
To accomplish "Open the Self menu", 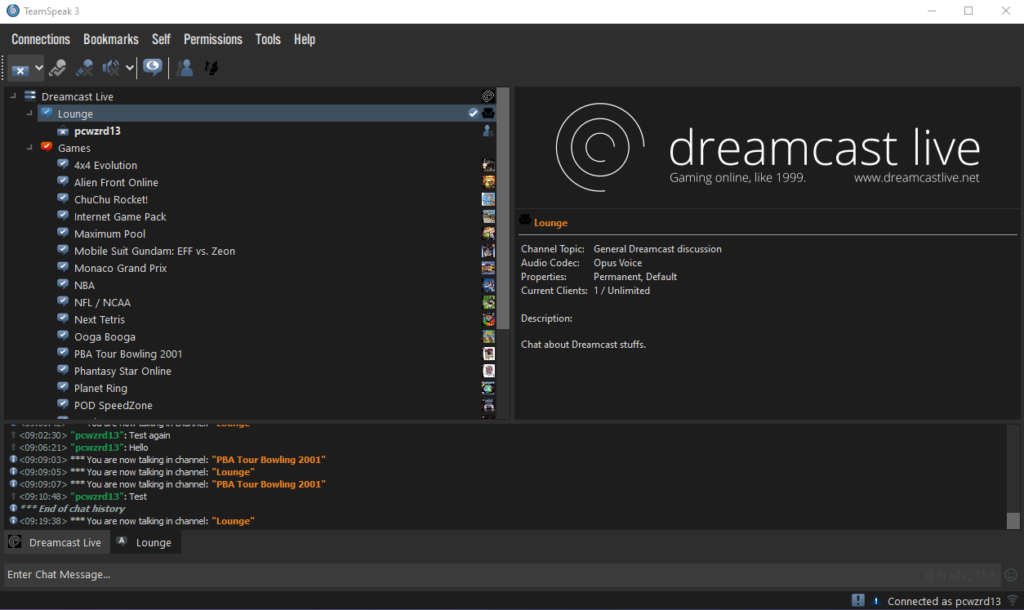I will coord(161,39).
